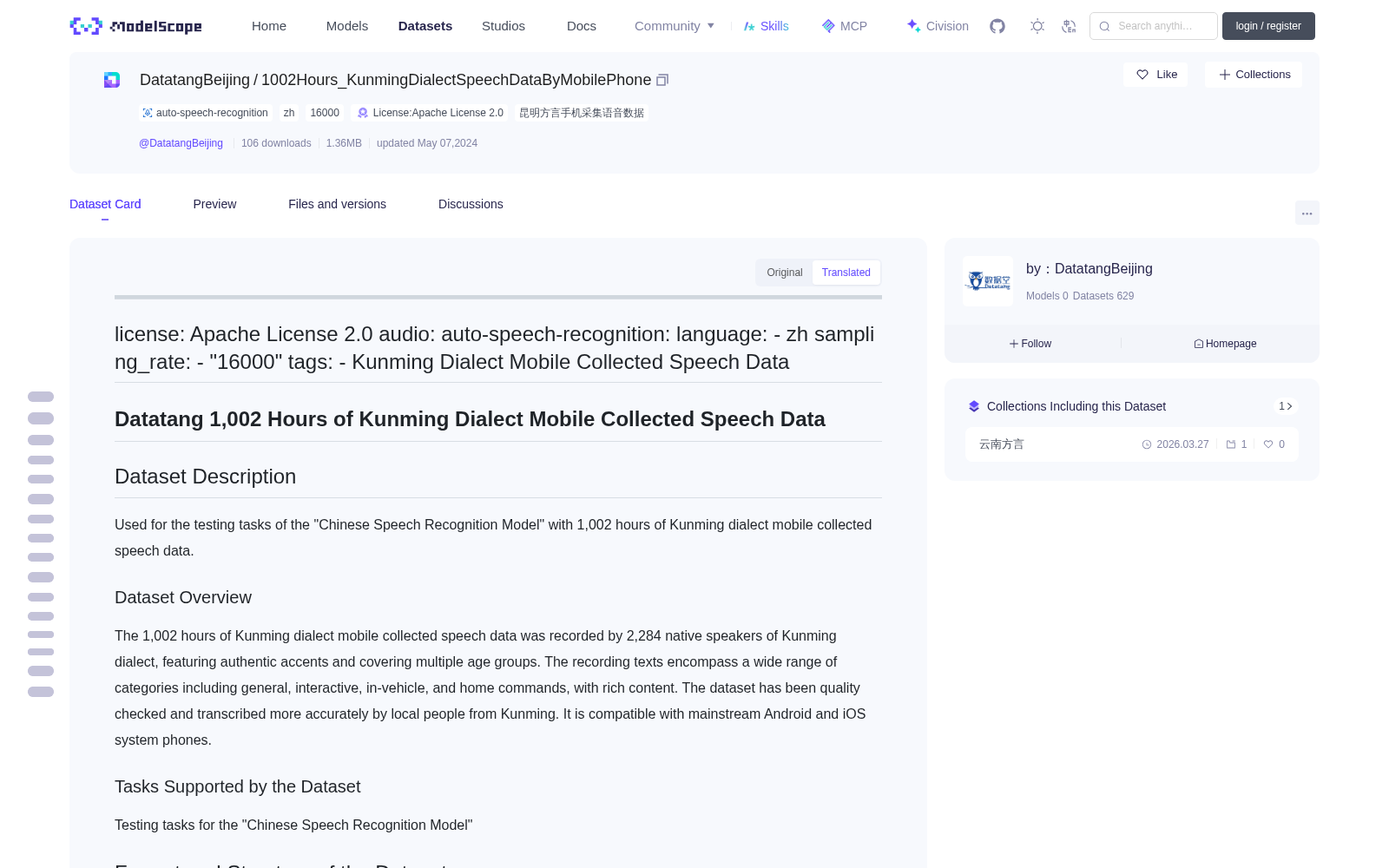This screenshot has width=1389, height=868.
Task: Click the 昆明方言手机采集语音数据 tag
Action: (582, 113)
